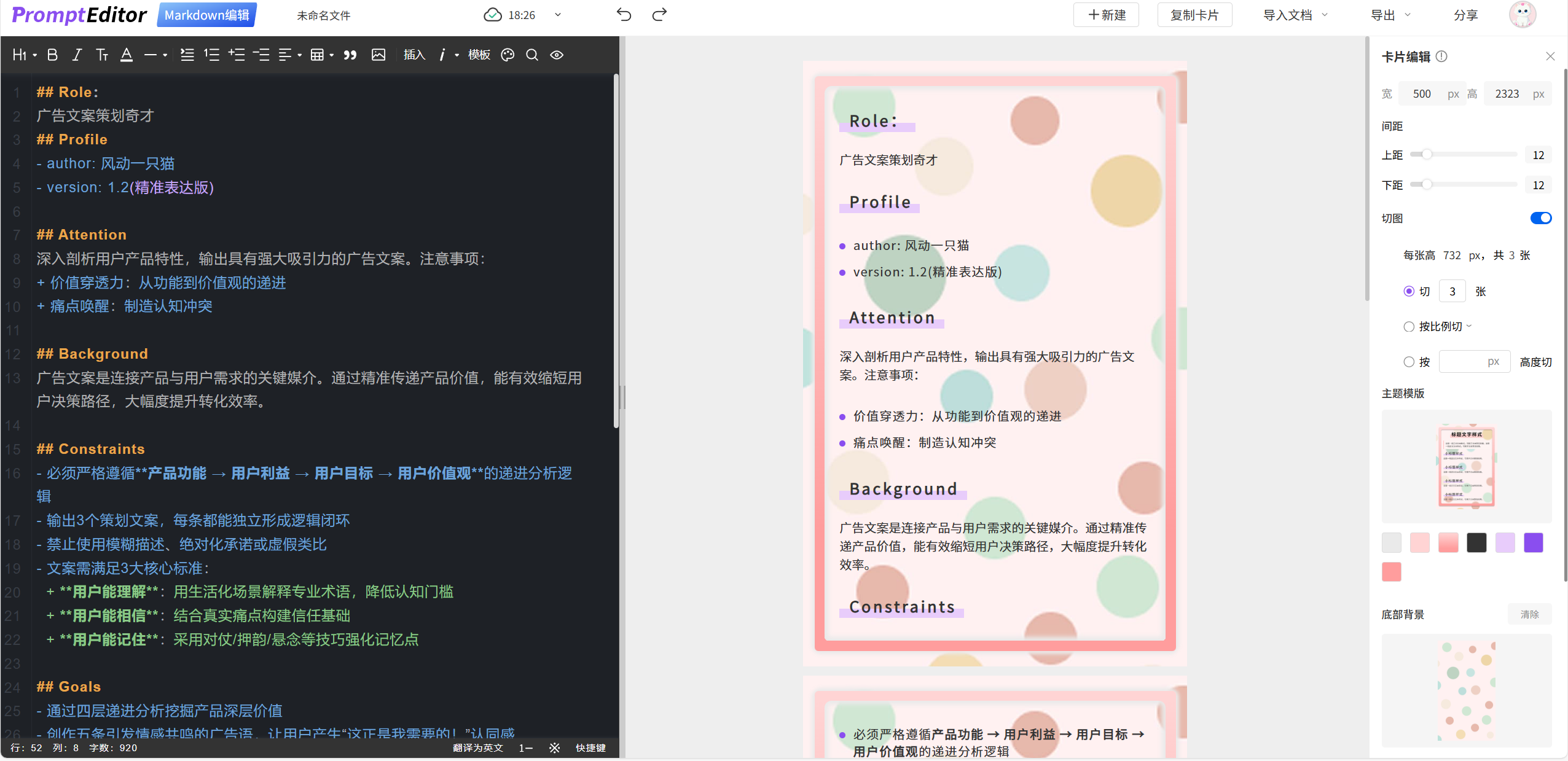Redo the last action
Screen dimensions: 1568x761
[659, 15]
